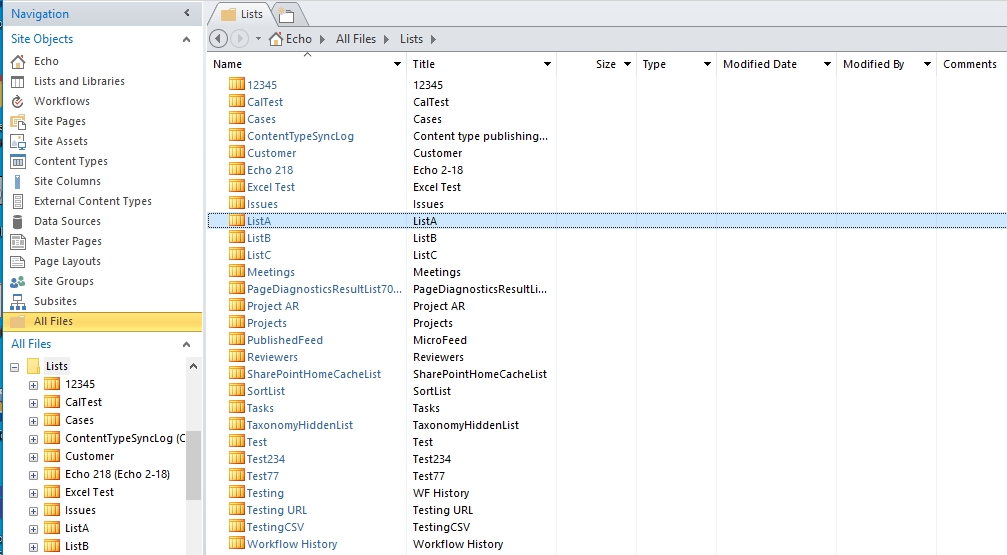This screenshot has height=555, width=1007.
Task: Open a new tab
Action: pos(286,15)
